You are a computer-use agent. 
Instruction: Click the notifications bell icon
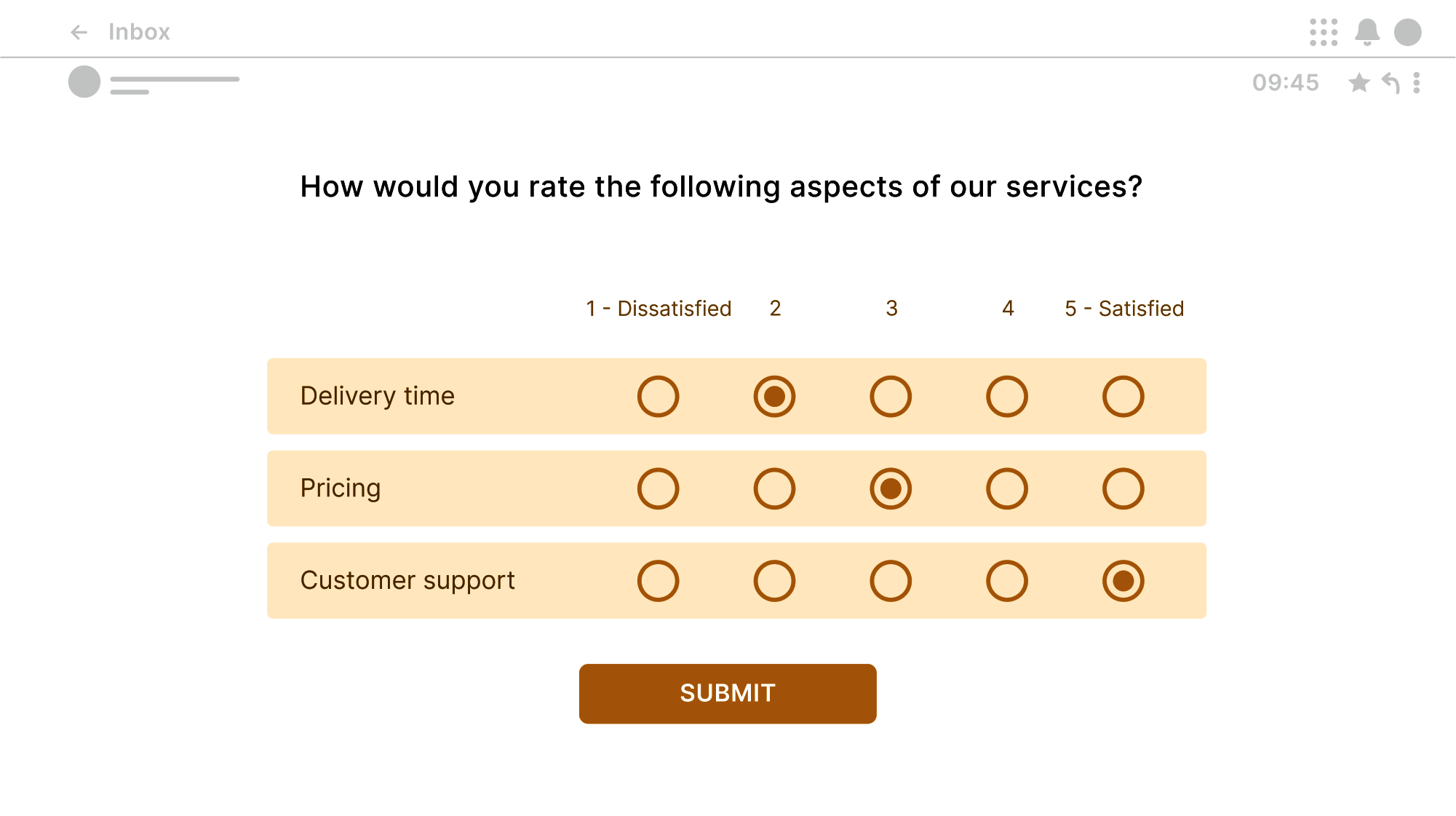point(1367,32)
